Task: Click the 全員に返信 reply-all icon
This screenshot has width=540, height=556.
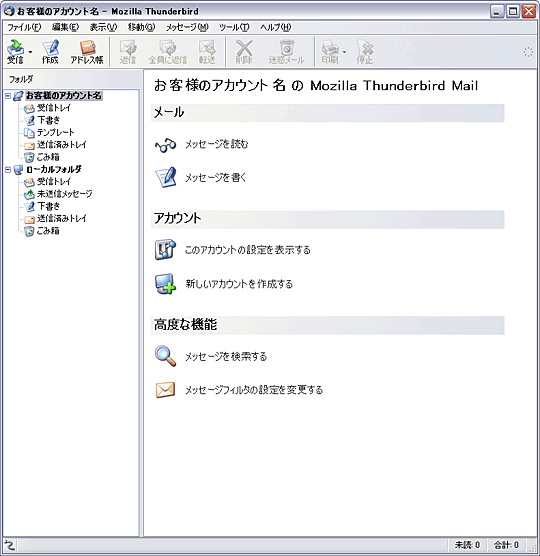Action: pyautogui.click(x=168, y=52)
